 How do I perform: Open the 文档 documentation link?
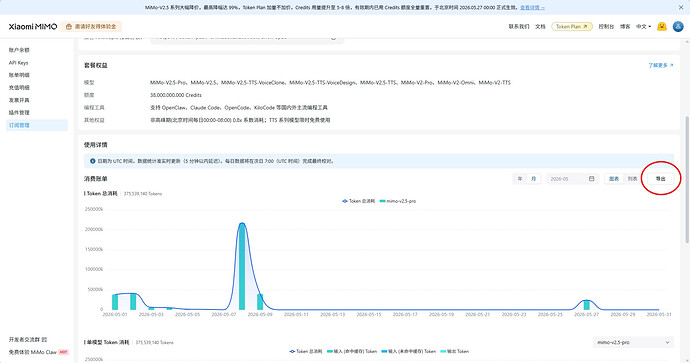tap(540, 26)
